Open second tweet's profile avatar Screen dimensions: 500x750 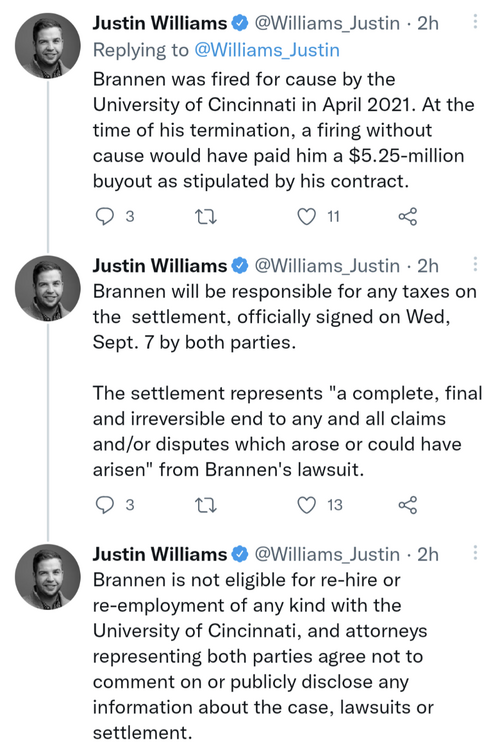(48, 288)
